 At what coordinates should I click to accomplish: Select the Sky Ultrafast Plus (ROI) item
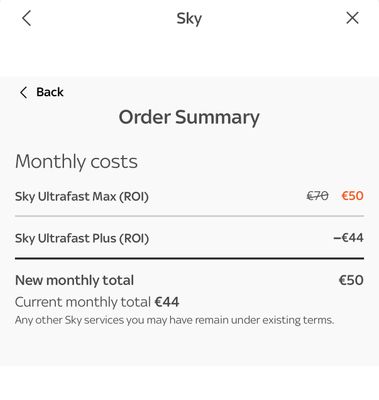[x=82, y=238]
